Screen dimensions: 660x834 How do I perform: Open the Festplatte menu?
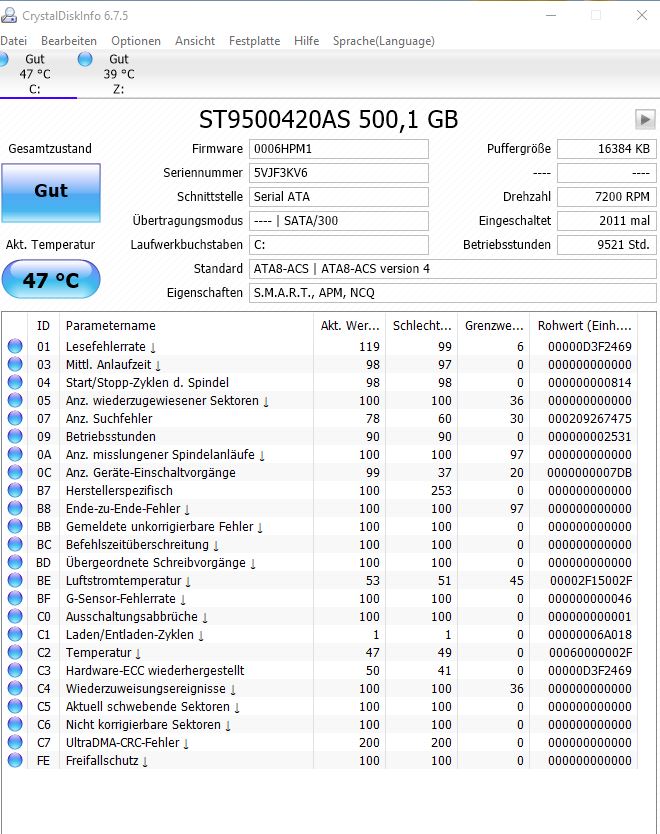(x=254, y=41)
